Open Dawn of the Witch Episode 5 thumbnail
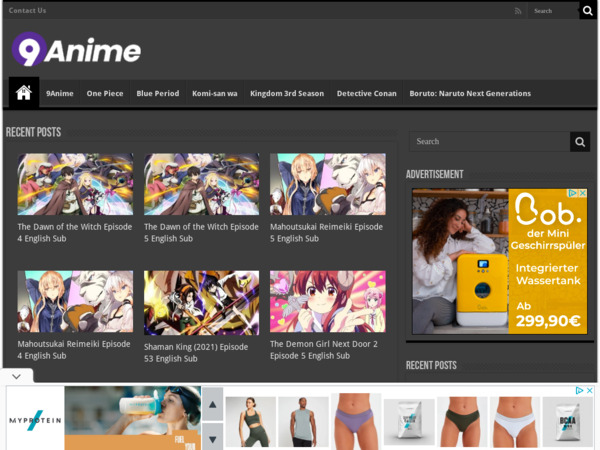This screenshot has height=450, width=600. (x=202, y=184)
